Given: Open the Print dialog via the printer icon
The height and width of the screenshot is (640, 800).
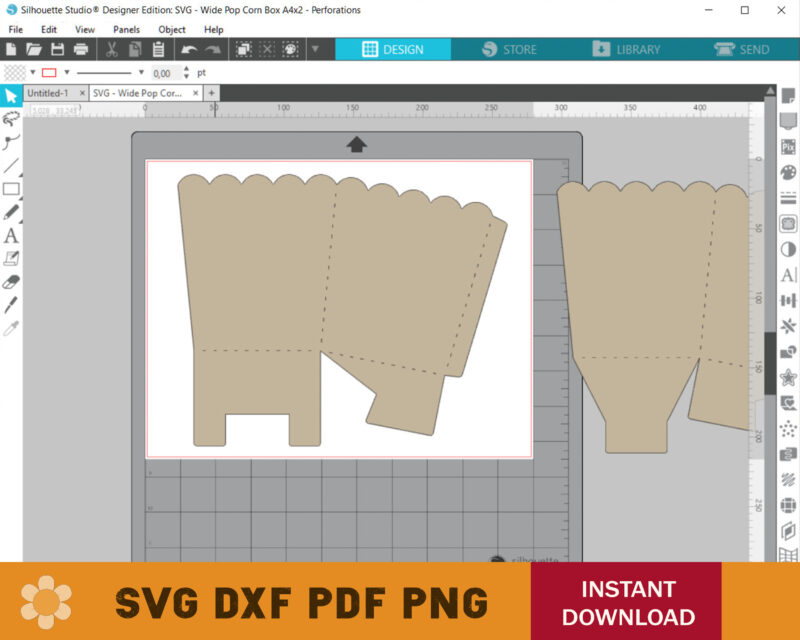Looking at the screenshot, I should tap(80, 49).
